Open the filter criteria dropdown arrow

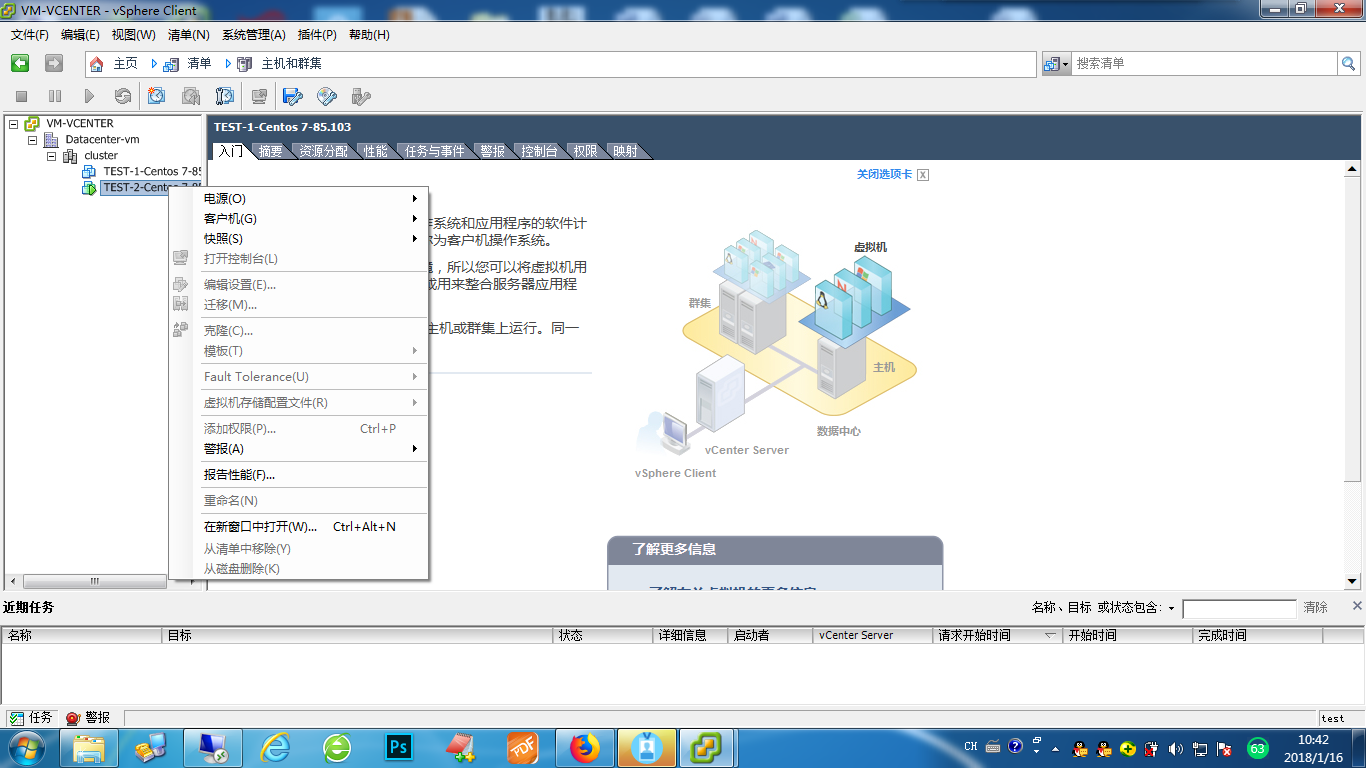(1171, 608)
